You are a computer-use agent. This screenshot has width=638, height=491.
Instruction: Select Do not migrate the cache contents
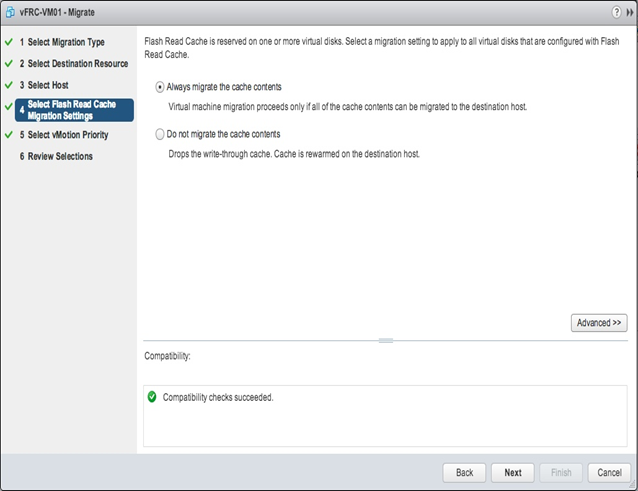(x=160, y=134)
